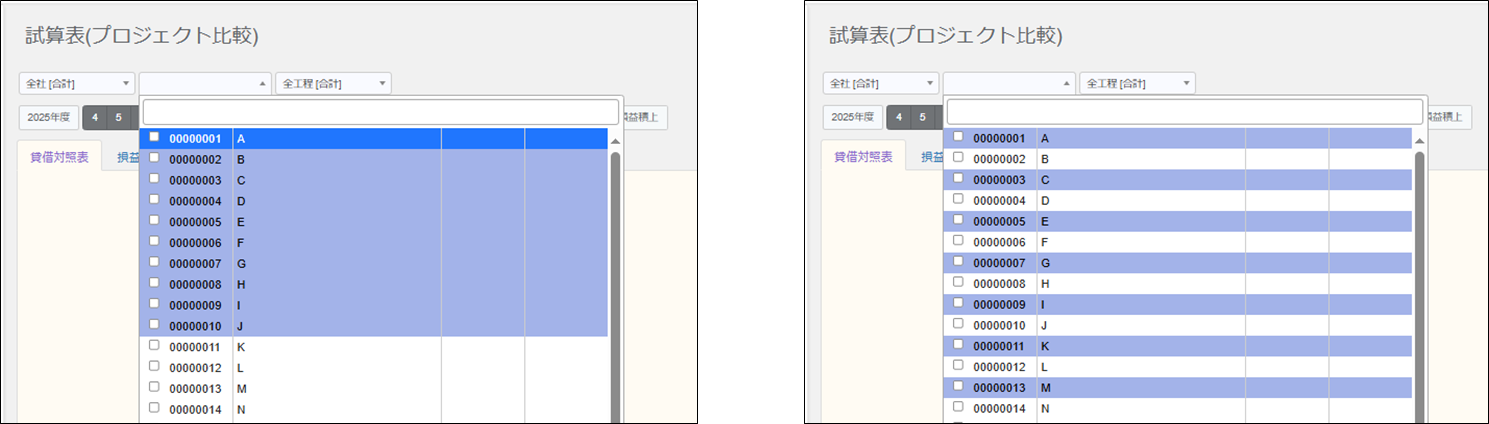Expand 全工程 [合計] dropdown in right panel
This screenshot has width=1489, height=424.
click(x=1137, y=84)
